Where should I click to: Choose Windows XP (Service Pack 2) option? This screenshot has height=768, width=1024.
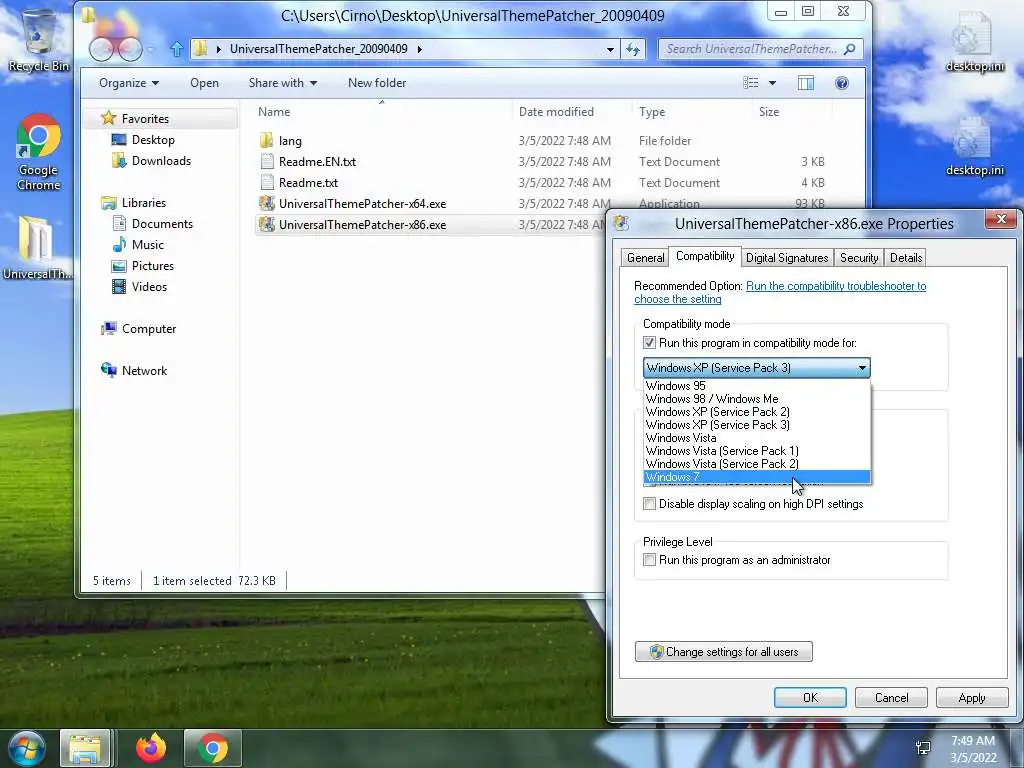[757, 411]
